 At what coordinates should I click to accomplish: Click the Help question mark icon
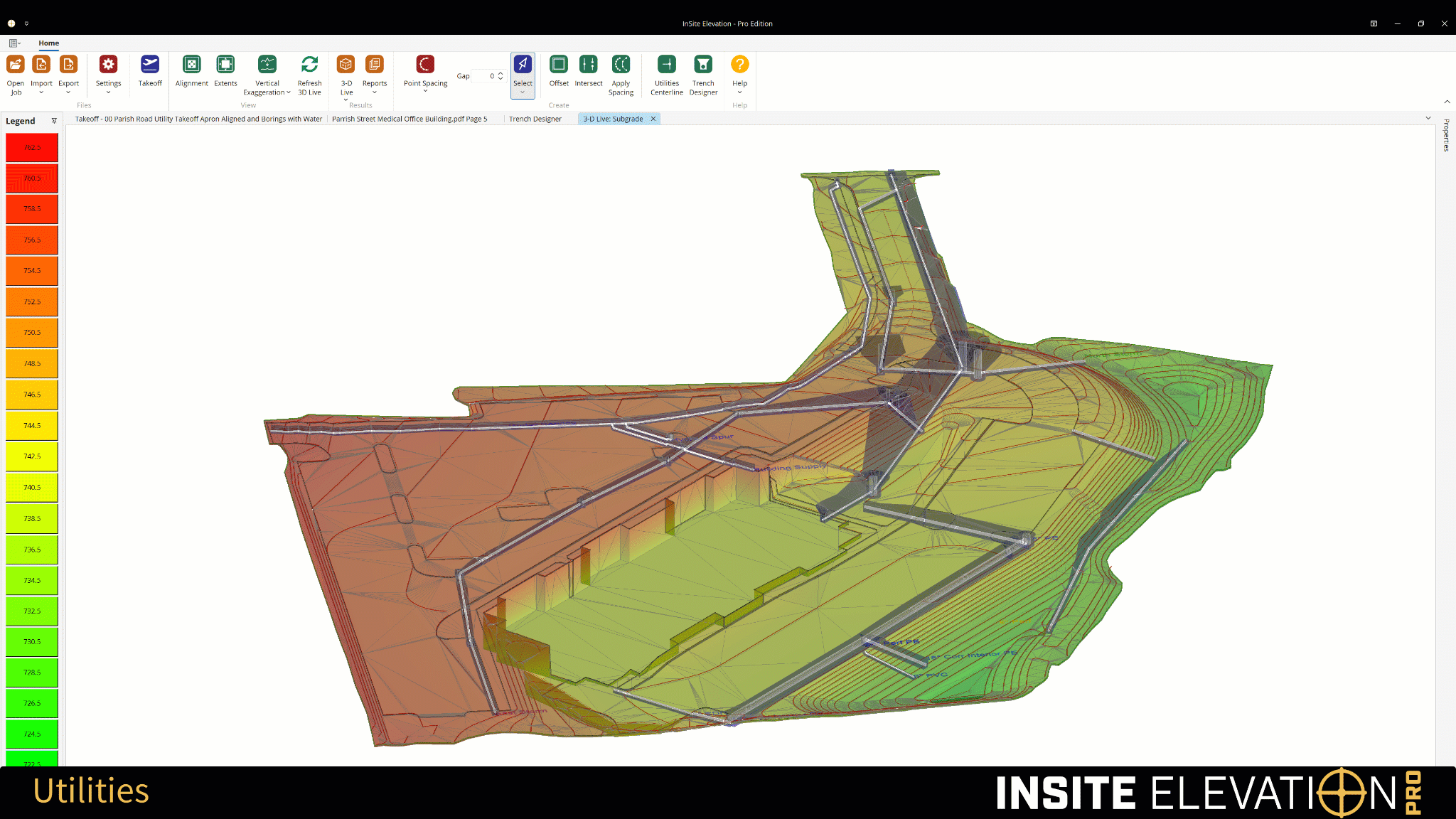739,65
